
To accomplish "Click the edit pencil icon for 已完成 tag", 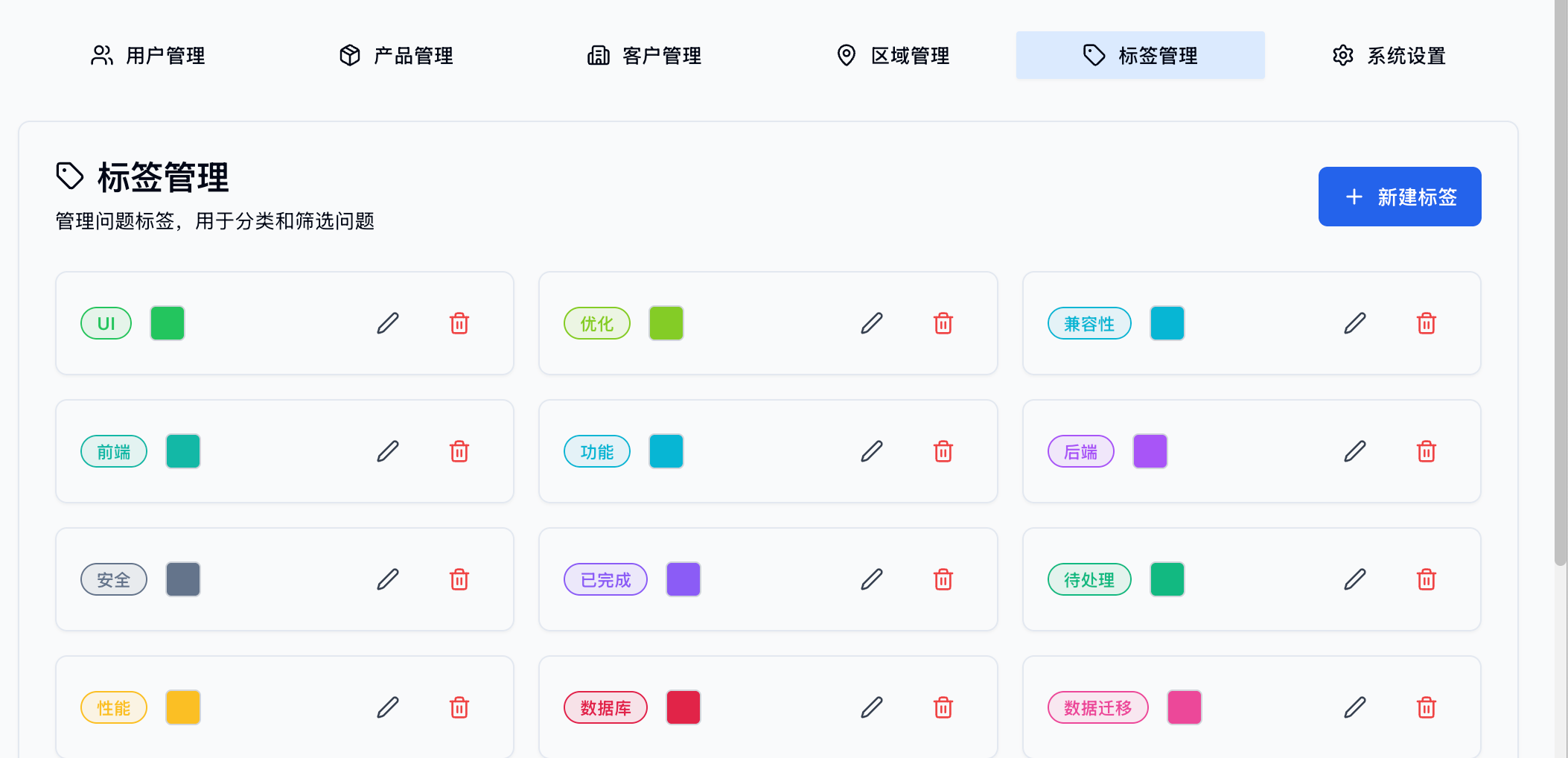I will coord(872,579).
